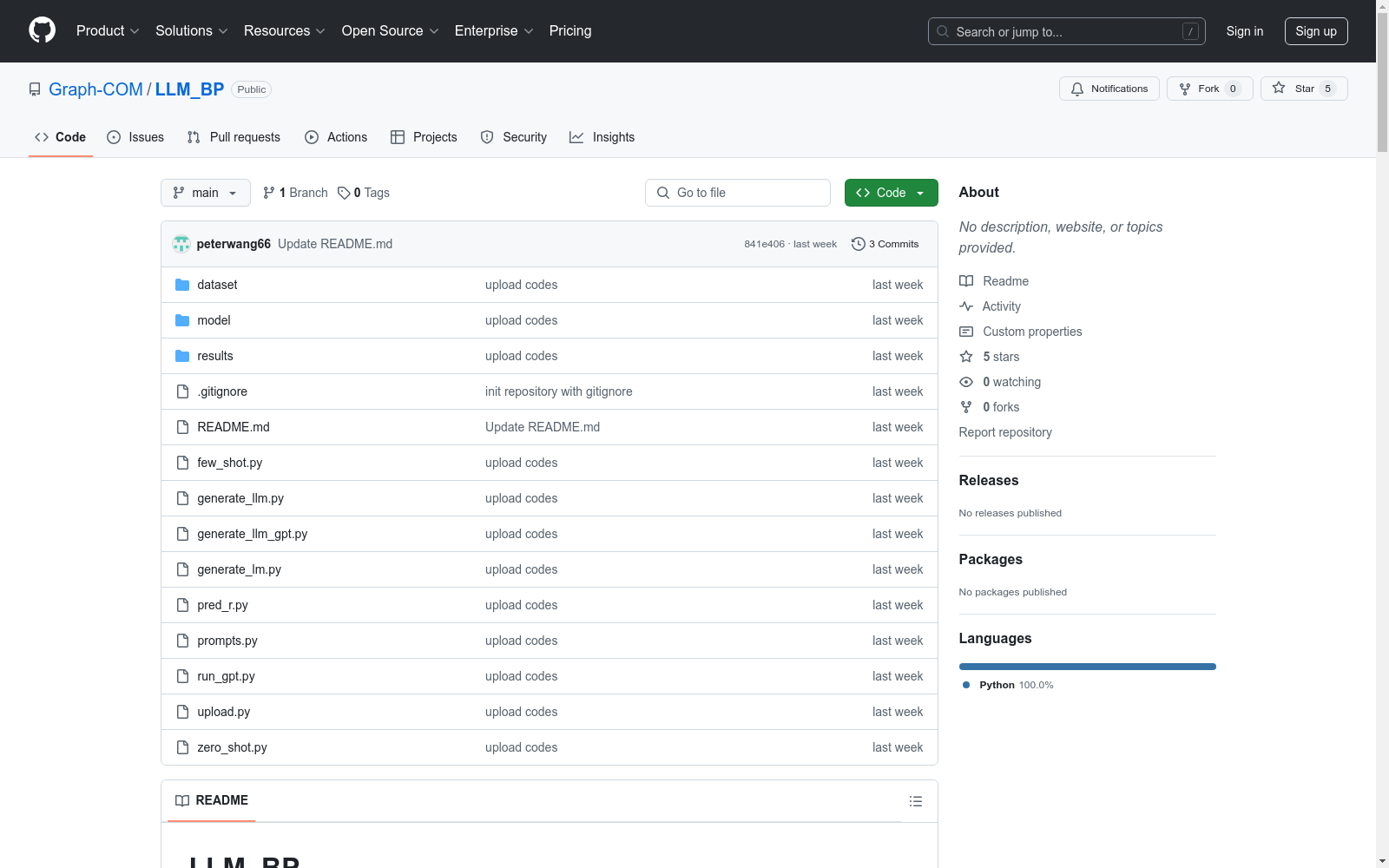Click the Notifications bell icon
The image size is (1389, 868).
(x=1077, y=89)
